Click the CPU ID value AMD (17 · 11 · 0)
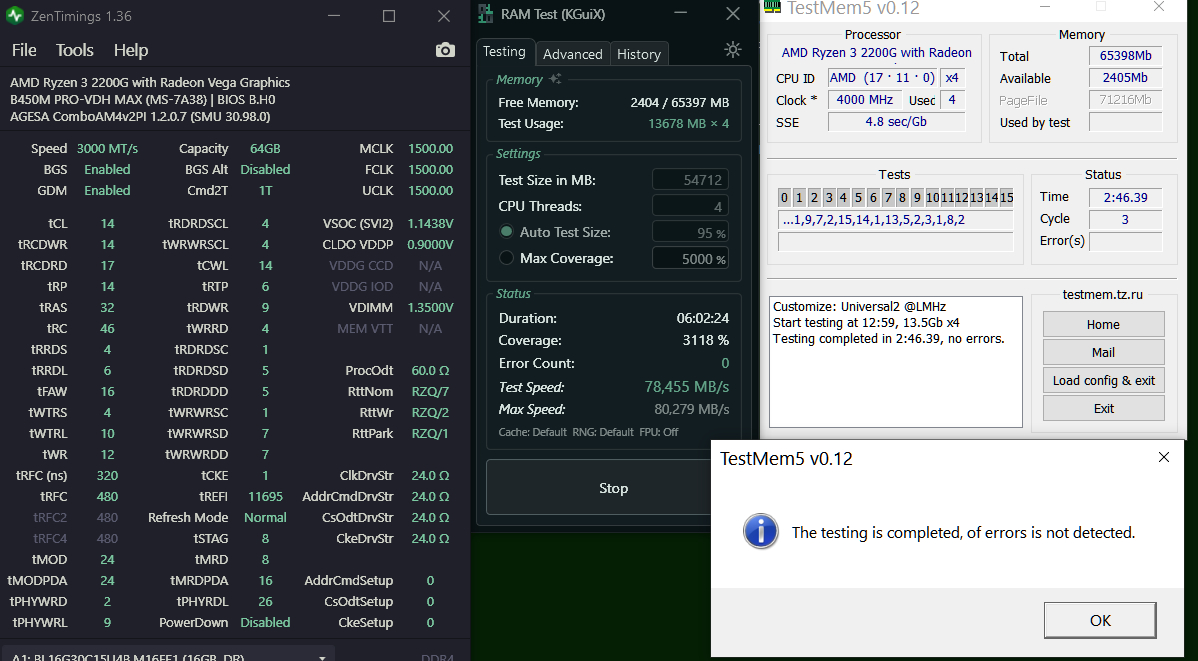 pyautogui.click(x=882, y=78)
